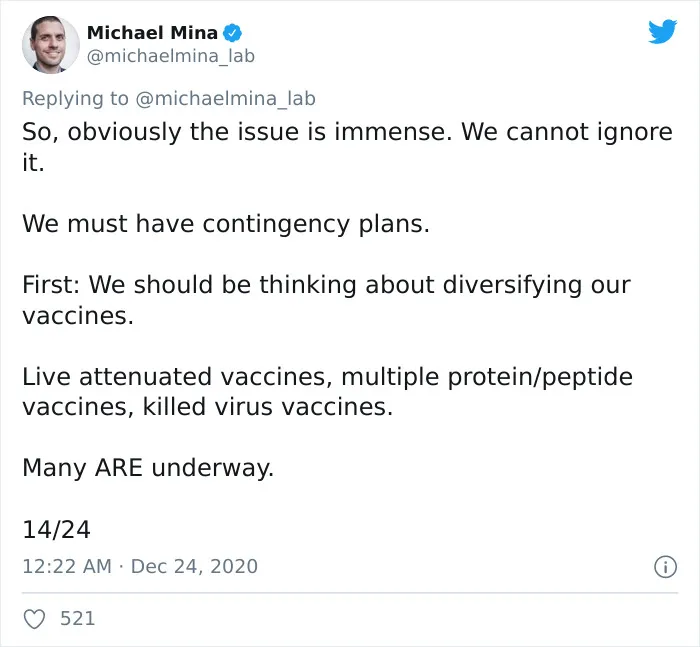Click the word 'killed virus vaccines'
Image resolution: width=700 pixels, height=647 pixels.
[x=268, y=407]
